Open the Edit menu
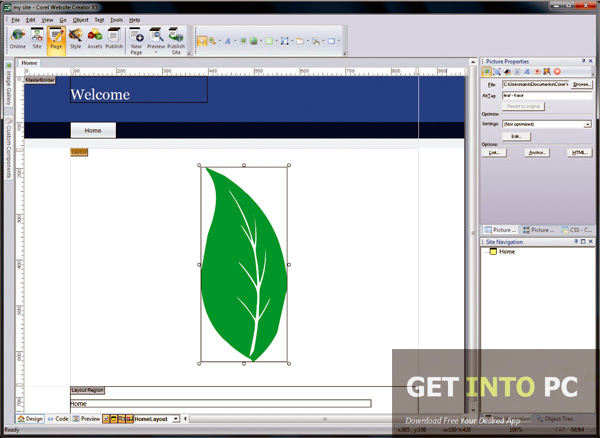 (31, 20)
